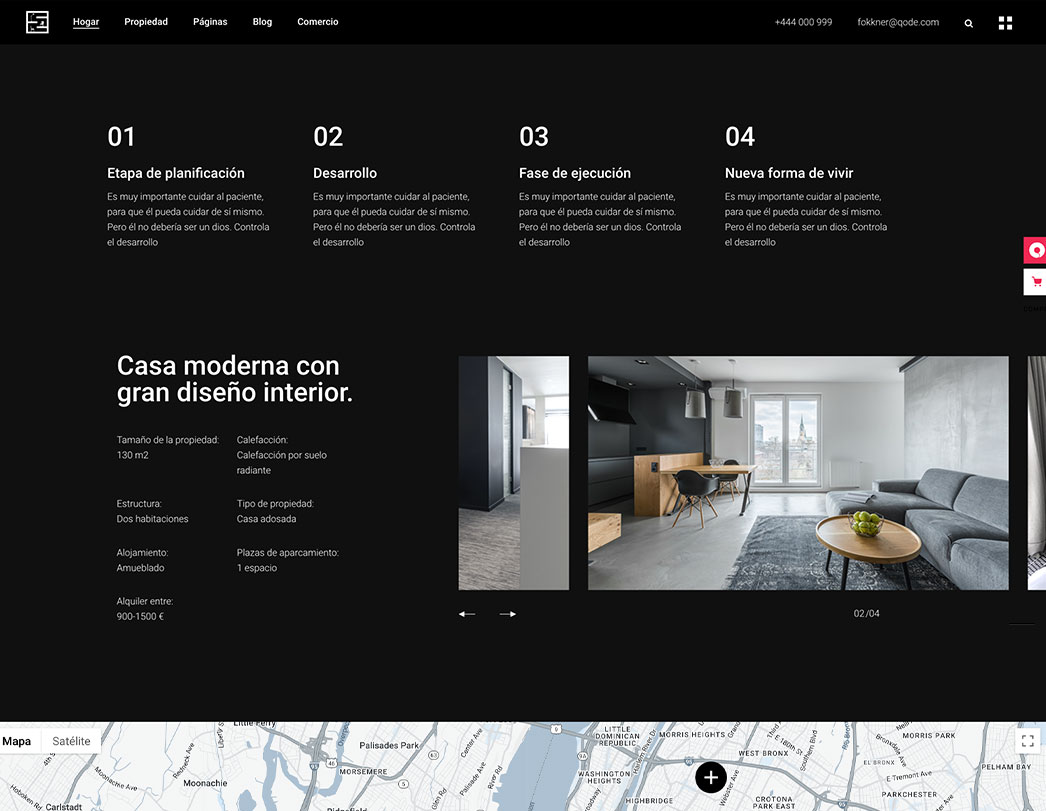The width and height of the screenshot is (1046, 811).
Task: Click the step number '01'
Action: pyautogui.click(x=121, y=137)
